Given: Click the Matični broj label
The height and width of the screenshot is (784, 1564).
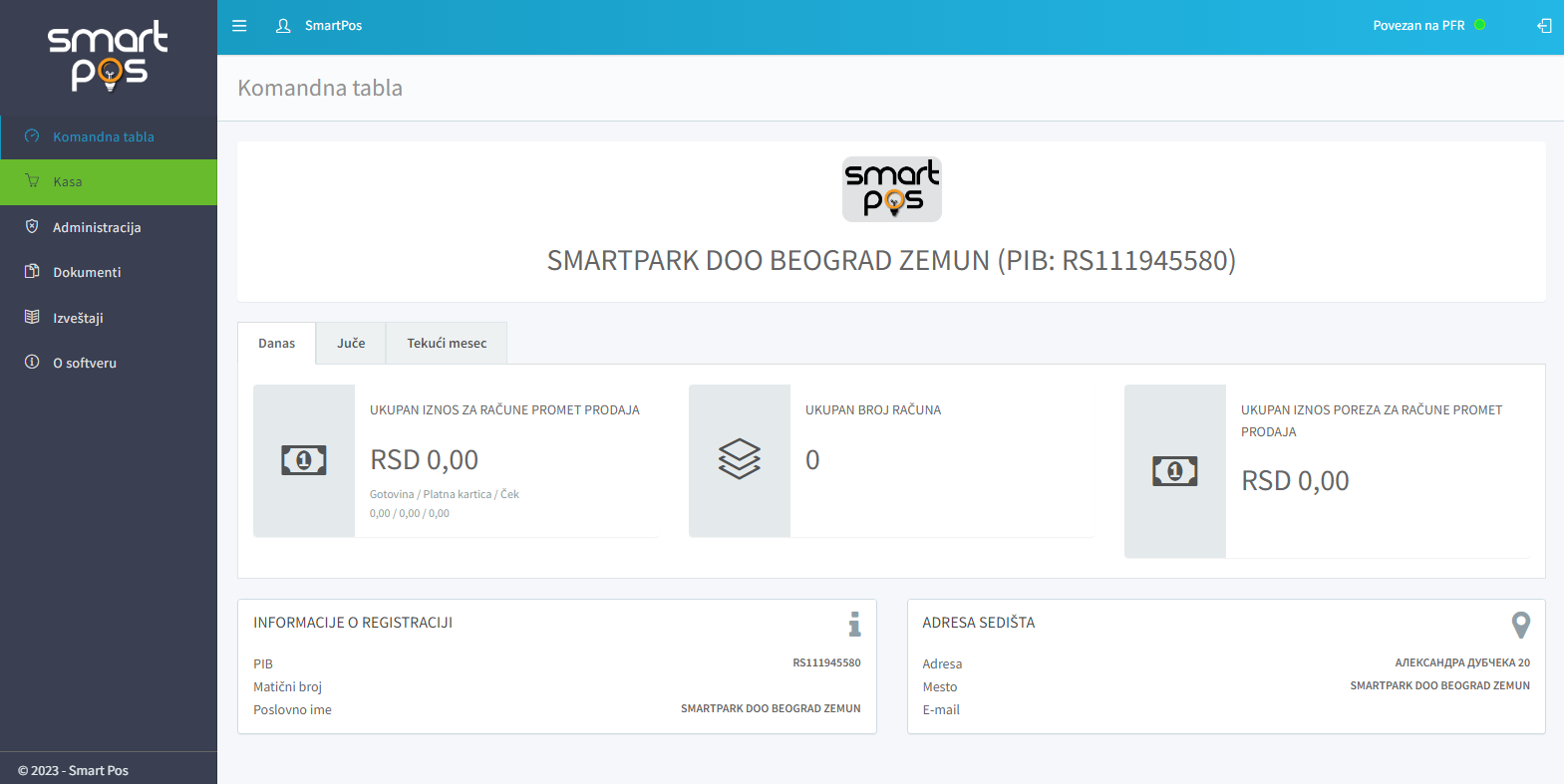Looking at the screenshot, I should click(287, 687).
